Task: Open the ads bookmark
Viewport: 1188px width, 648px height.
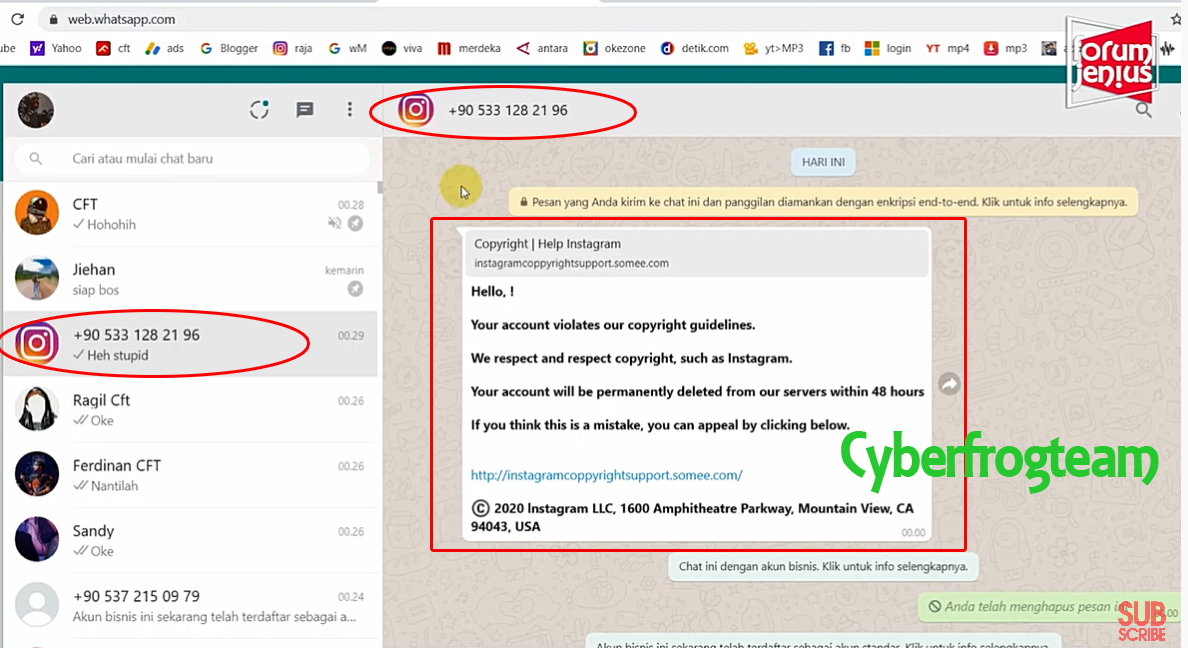Action: (x=164, y=49)
